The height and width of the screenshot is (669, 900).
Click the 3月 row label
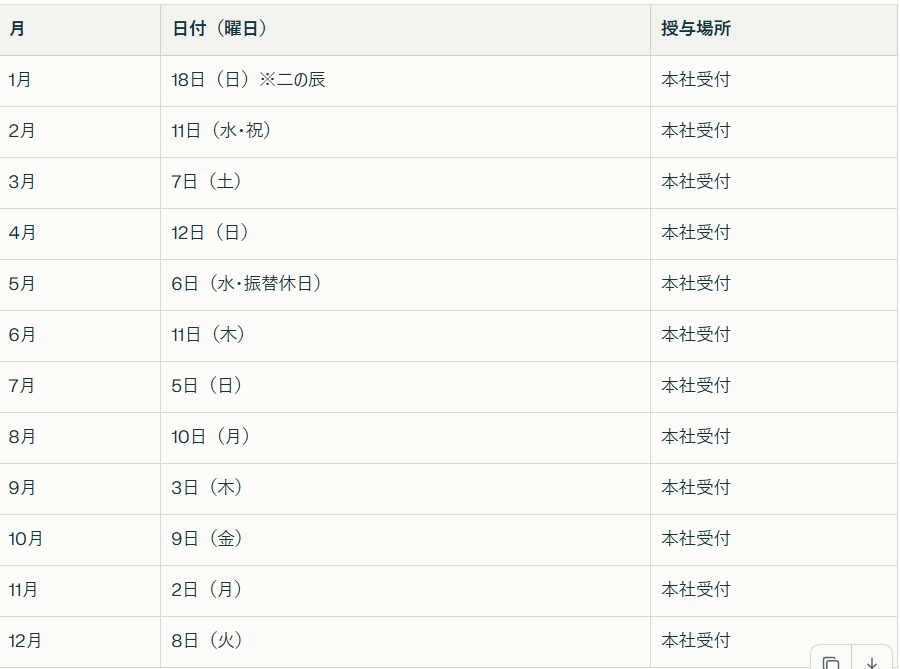coord(21,182)
